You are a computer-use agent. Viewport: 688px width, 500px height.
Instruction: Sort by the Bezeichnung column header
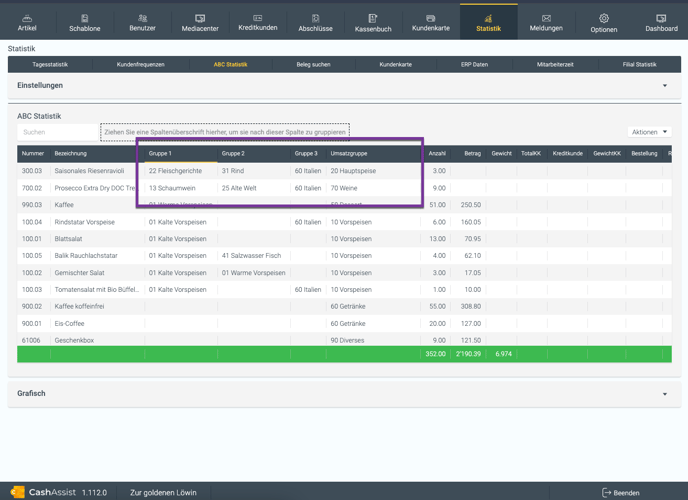71,154
